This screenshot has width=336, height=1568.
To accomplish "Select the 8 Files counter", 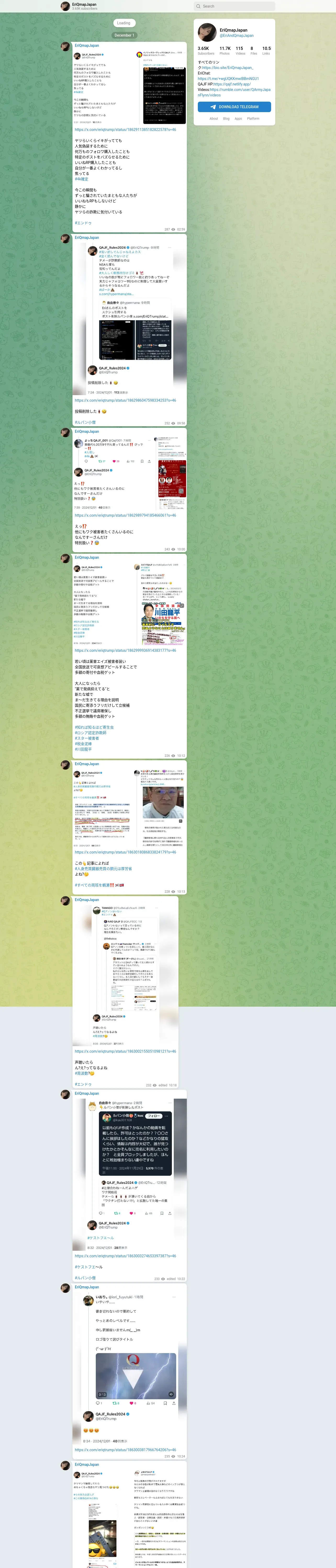I will (x=254, y=50).
